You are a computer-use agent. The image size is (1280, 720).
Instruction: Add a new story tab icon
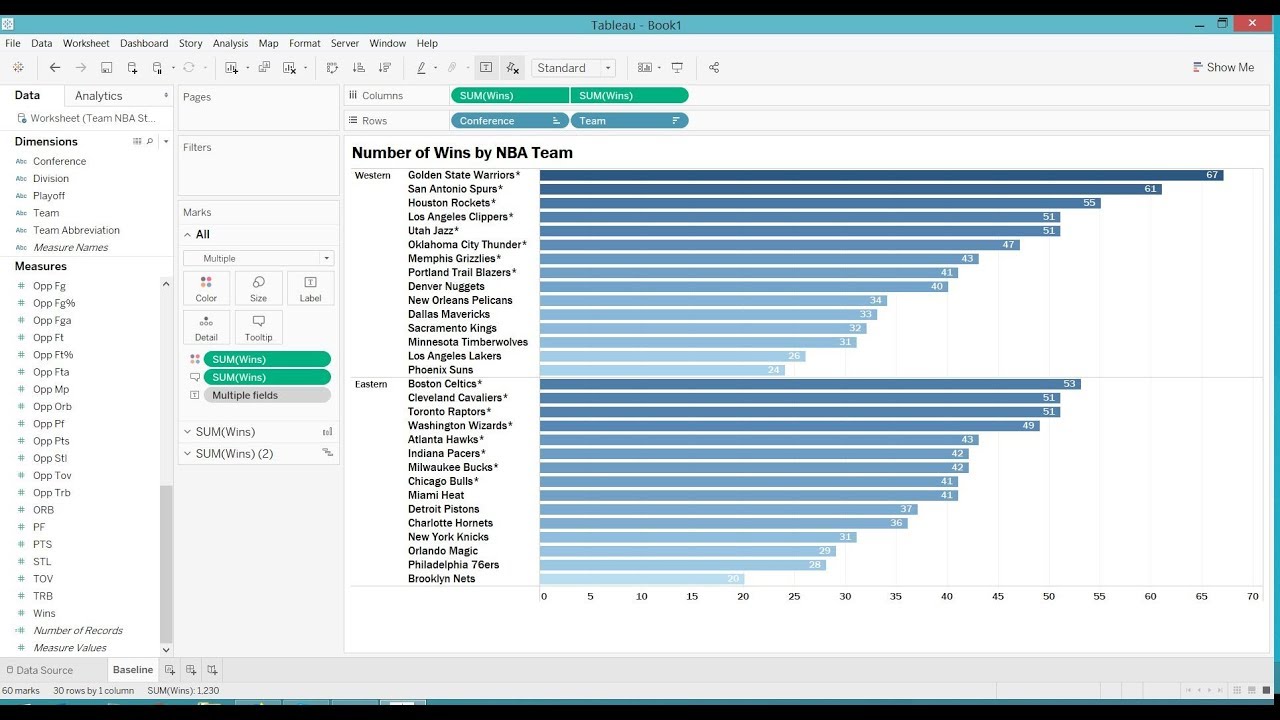click(x=212, y=670)
